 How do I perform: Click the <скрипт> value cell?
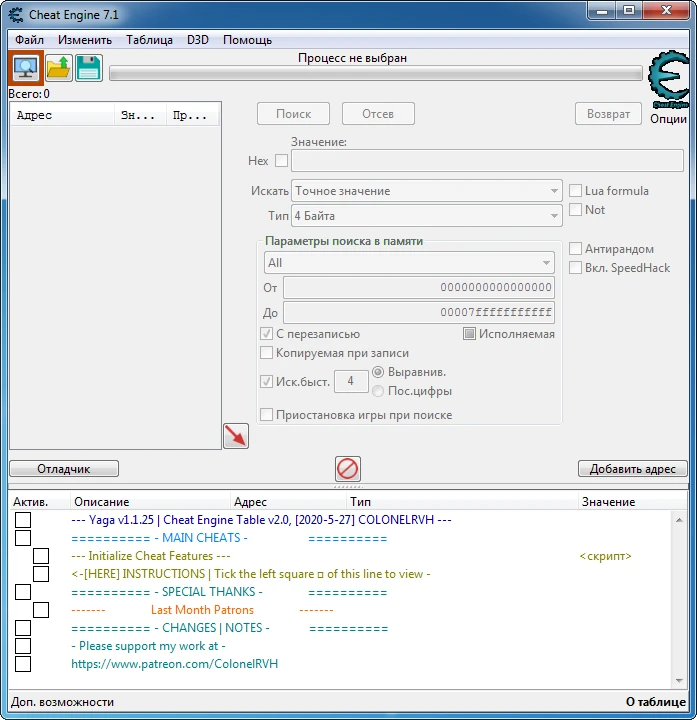point(606,556)
